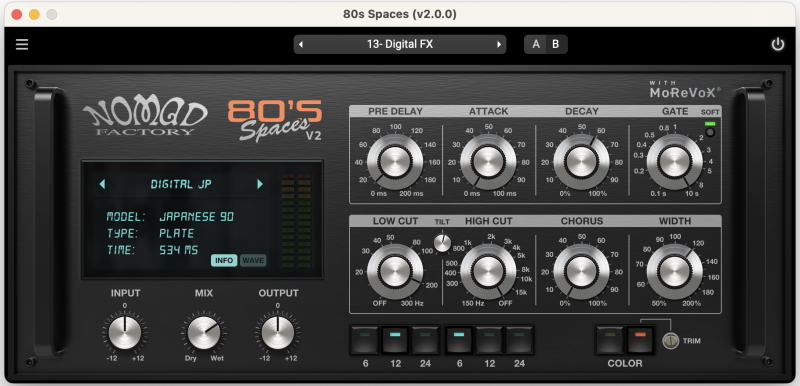Image resolution: width=800 pixels, height=386 pixels.
Task: Select the B comparison slot
Action: (556, 44)
